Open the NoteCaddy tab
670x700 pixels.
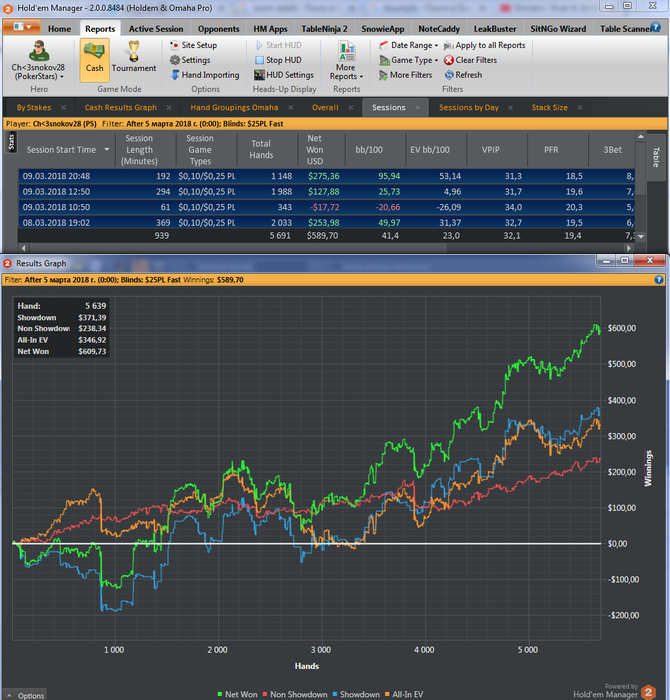click(x=439, y=29)
